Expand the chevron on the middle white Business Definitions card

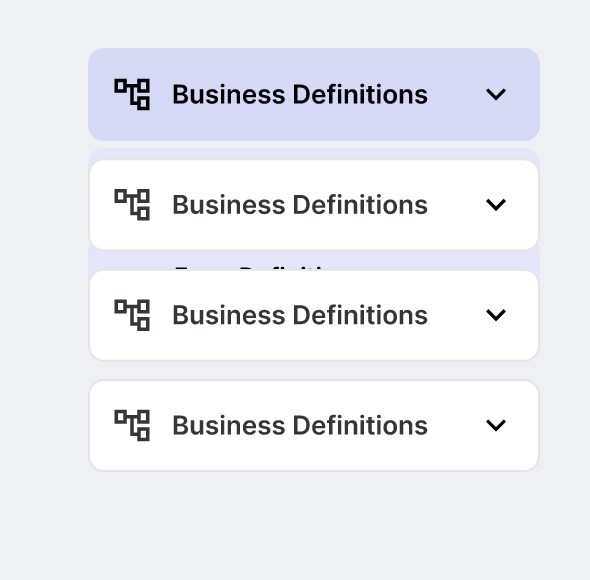coord(496,315)
